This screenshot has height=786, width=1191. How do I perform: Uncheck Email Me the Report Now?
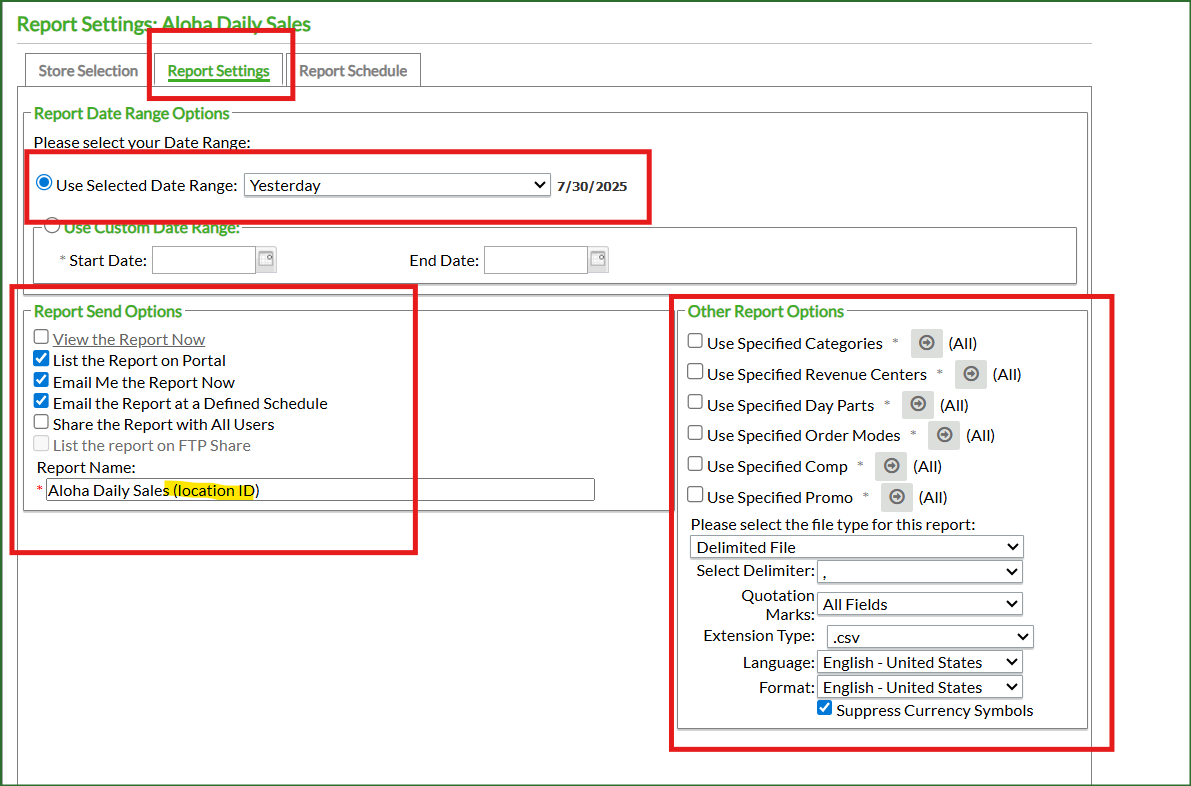[x=41, y=380]
